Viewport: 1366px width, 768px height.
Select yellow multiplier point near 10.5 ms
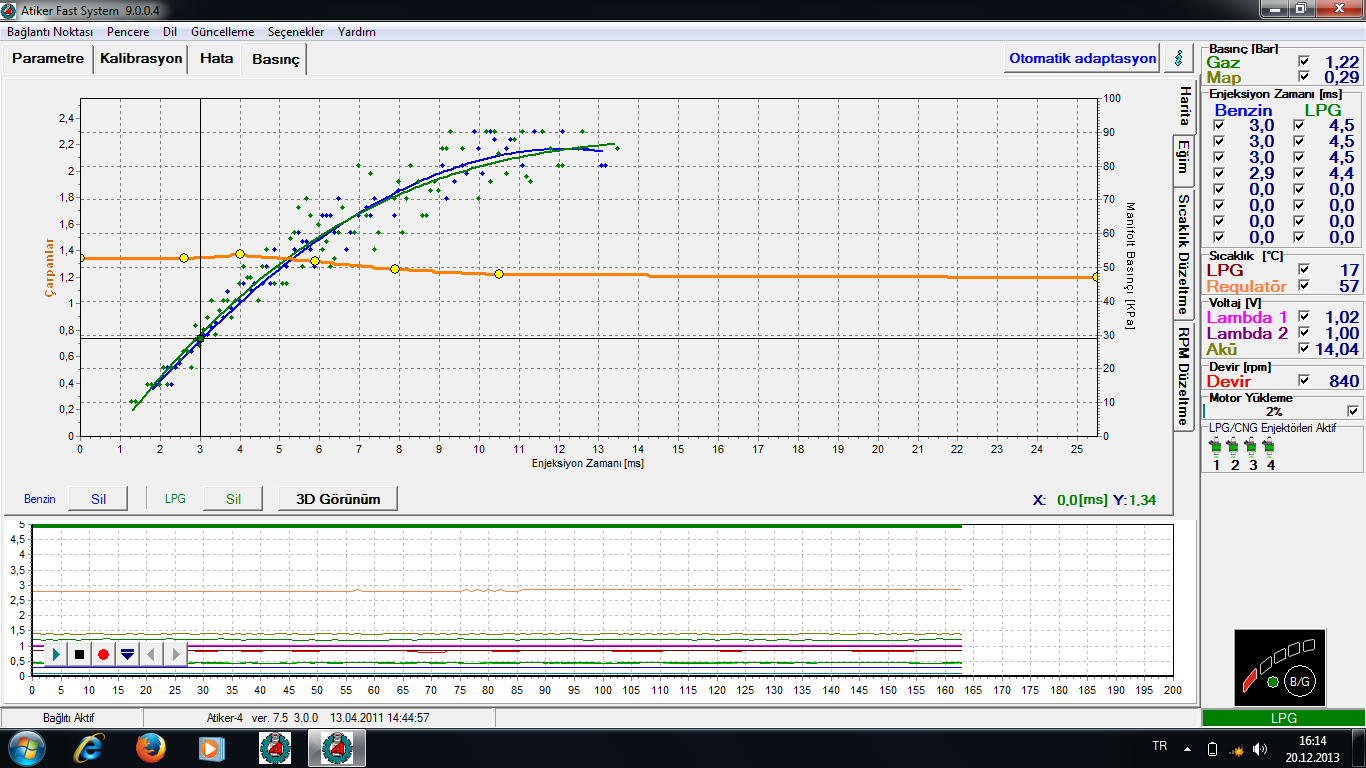click(x=499, y=274)
